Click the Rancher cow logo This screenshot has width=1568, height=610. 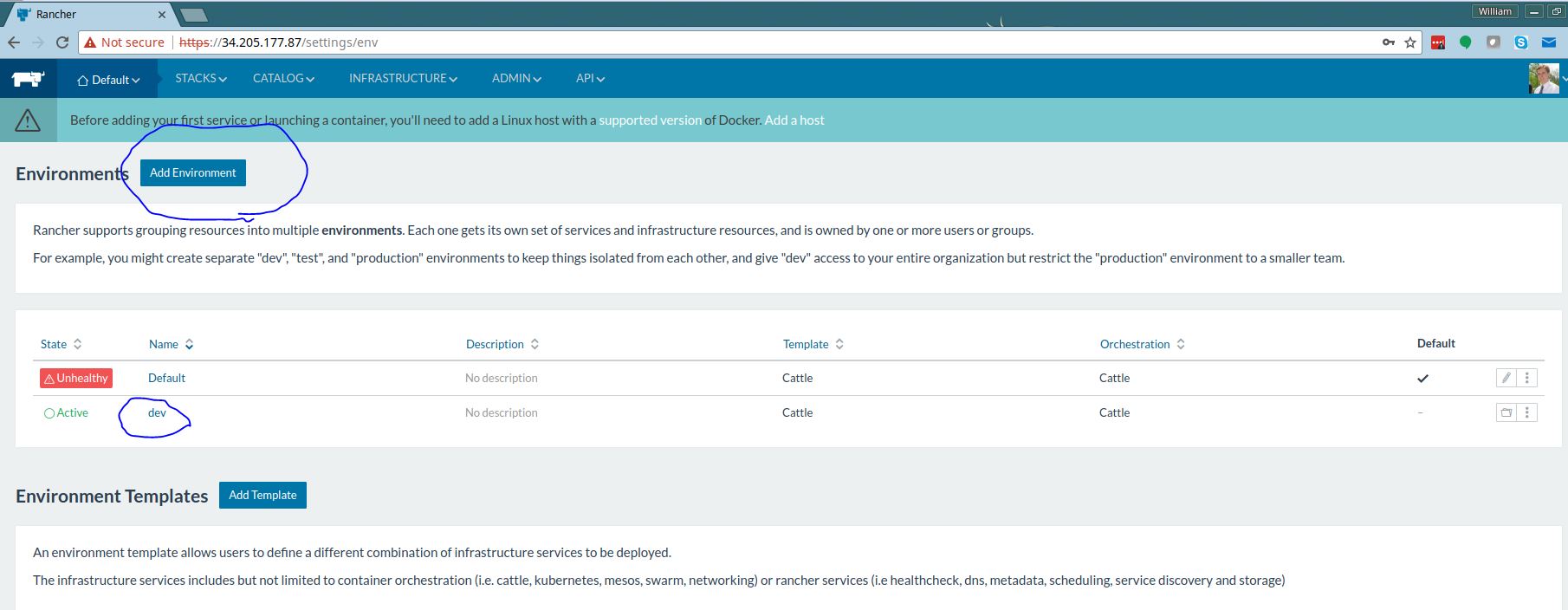click(x=28, y=79)
